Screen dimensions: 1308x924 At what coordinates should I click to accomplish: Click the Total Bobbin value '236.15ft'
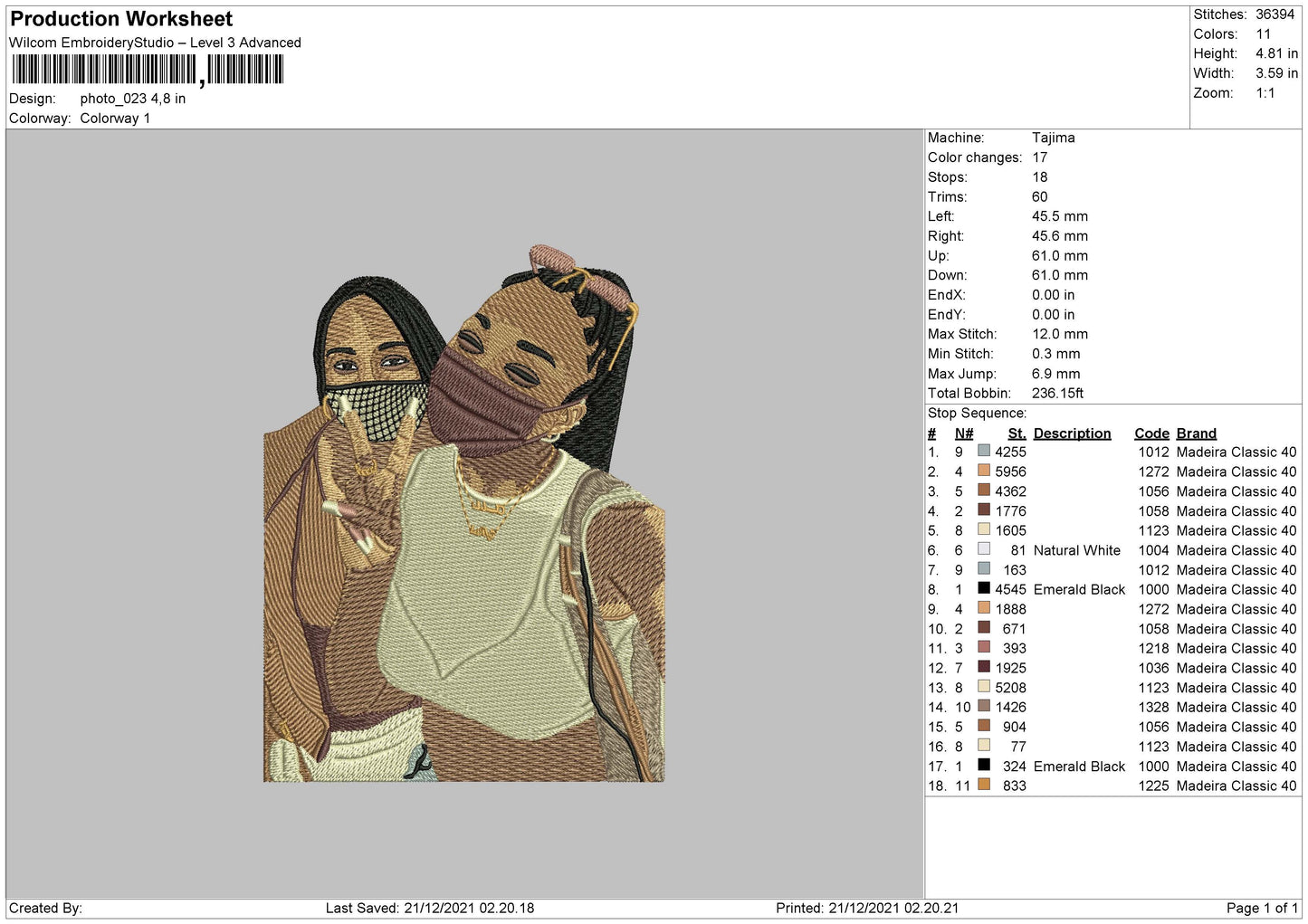tap(1058, 394)
